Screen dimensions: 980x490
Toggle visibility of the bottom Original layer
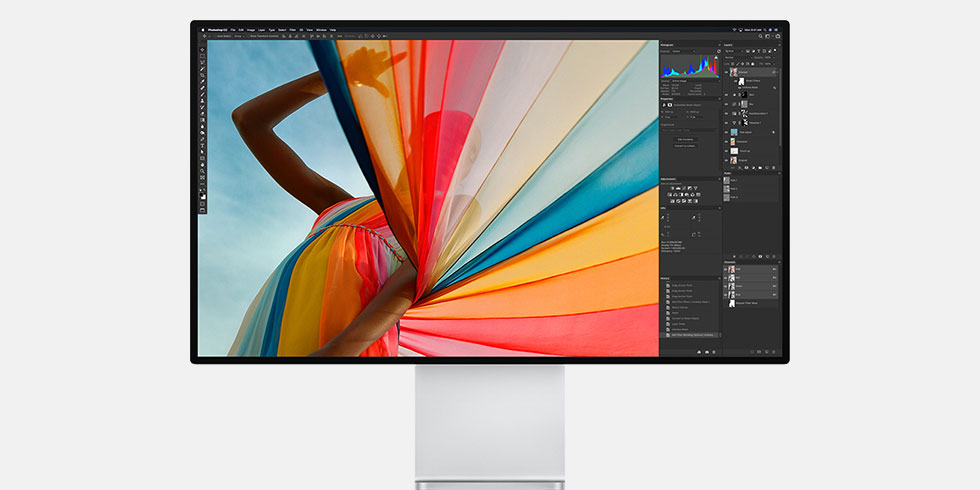726,159
